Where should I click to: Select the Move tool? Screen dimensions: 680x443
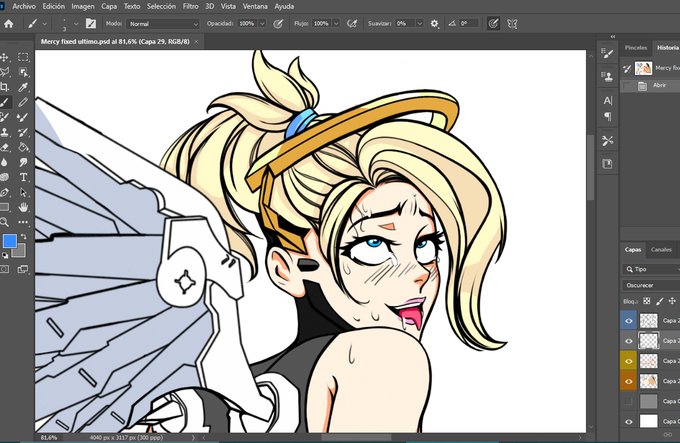point(4,57)
